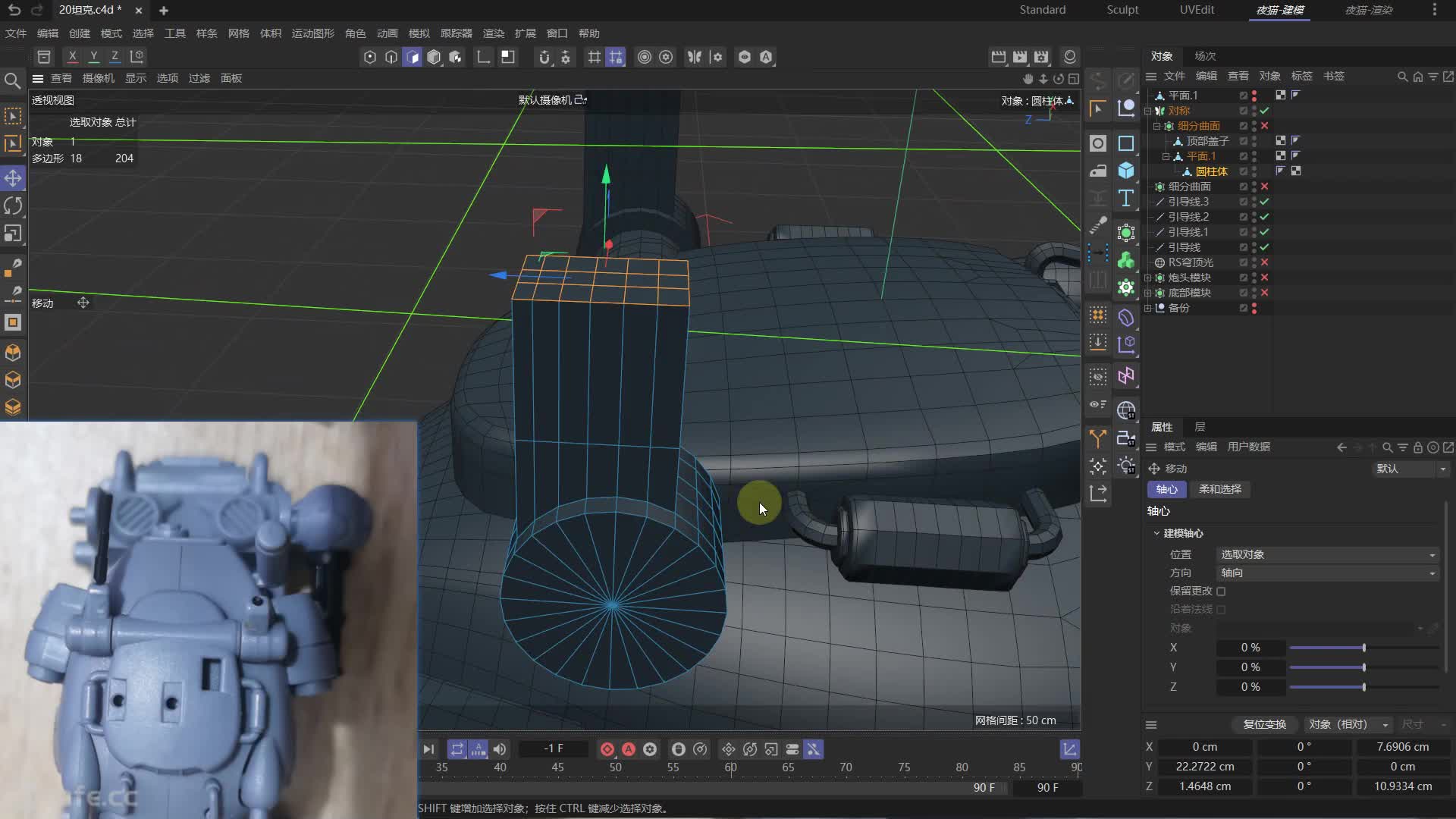
Task: Open the 用户数据 attribute menu
Action: coord(1248,447)
